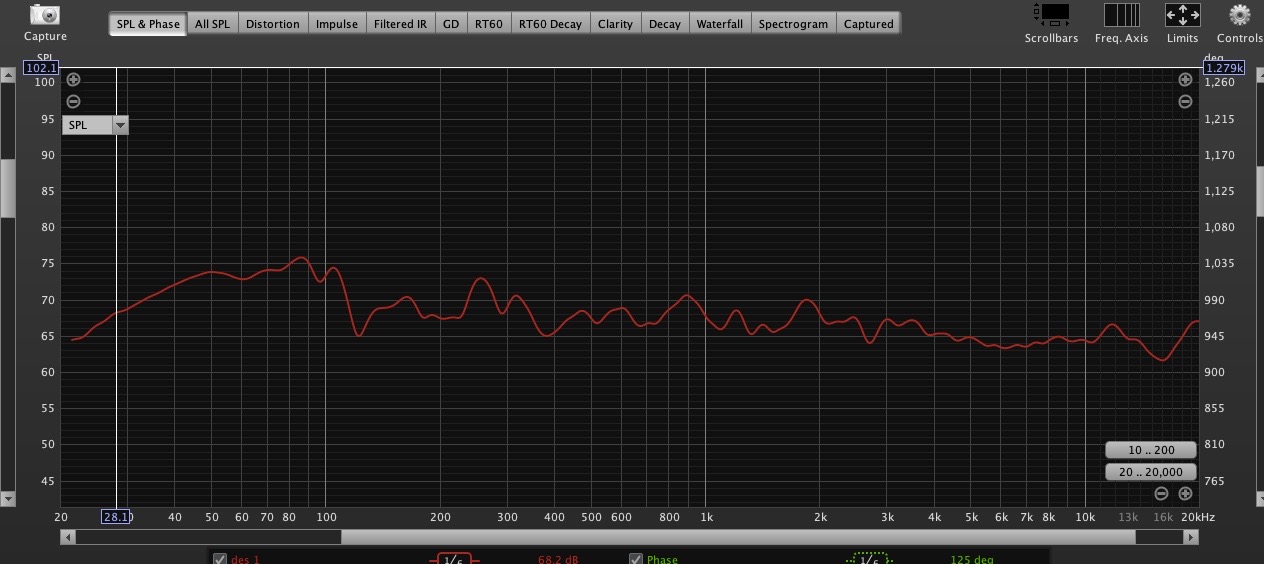Switch to the Waterfall tab
The image size is (1264, 564).
point(720,23)
